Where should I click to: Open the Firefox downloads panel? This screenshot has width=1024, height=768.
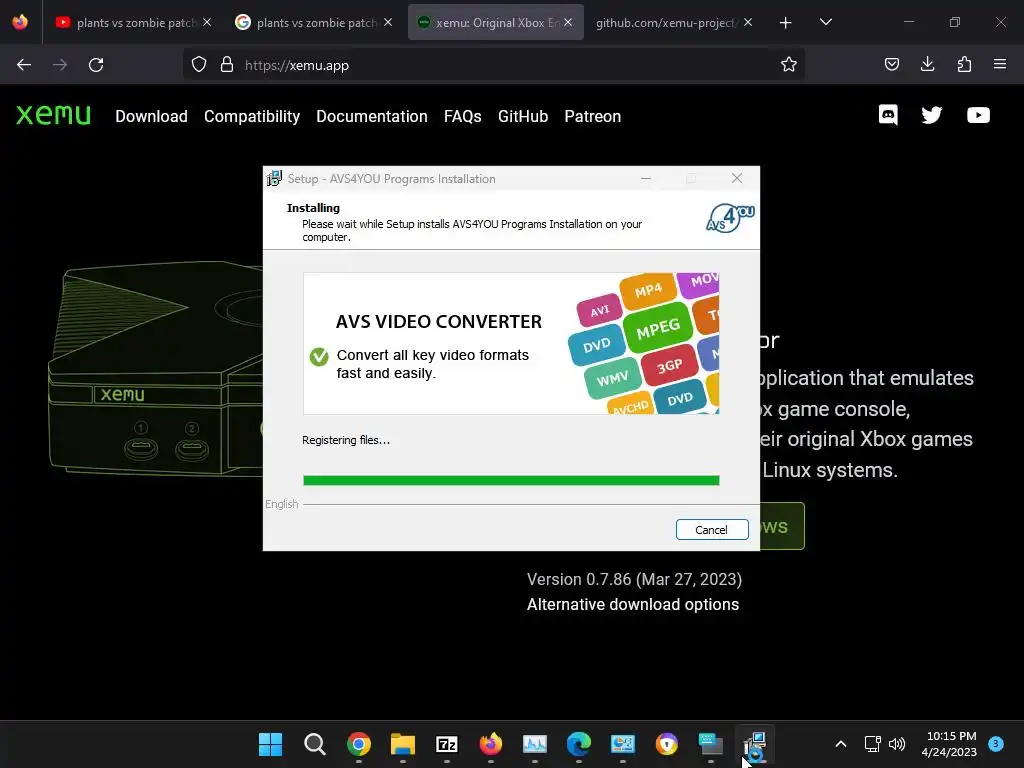927,64
